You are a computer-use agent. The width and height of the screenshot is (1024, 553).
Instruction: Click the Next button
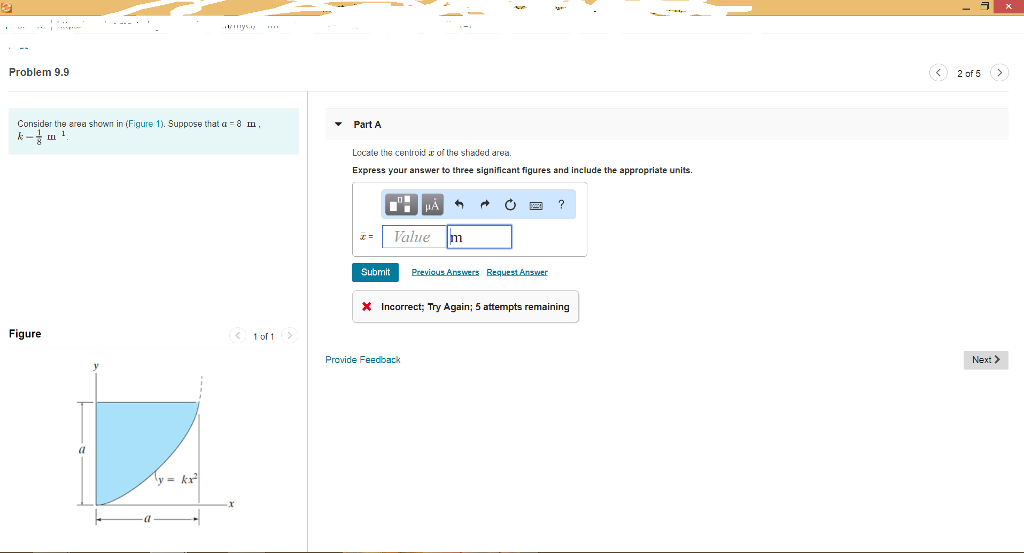pos(986,360)
